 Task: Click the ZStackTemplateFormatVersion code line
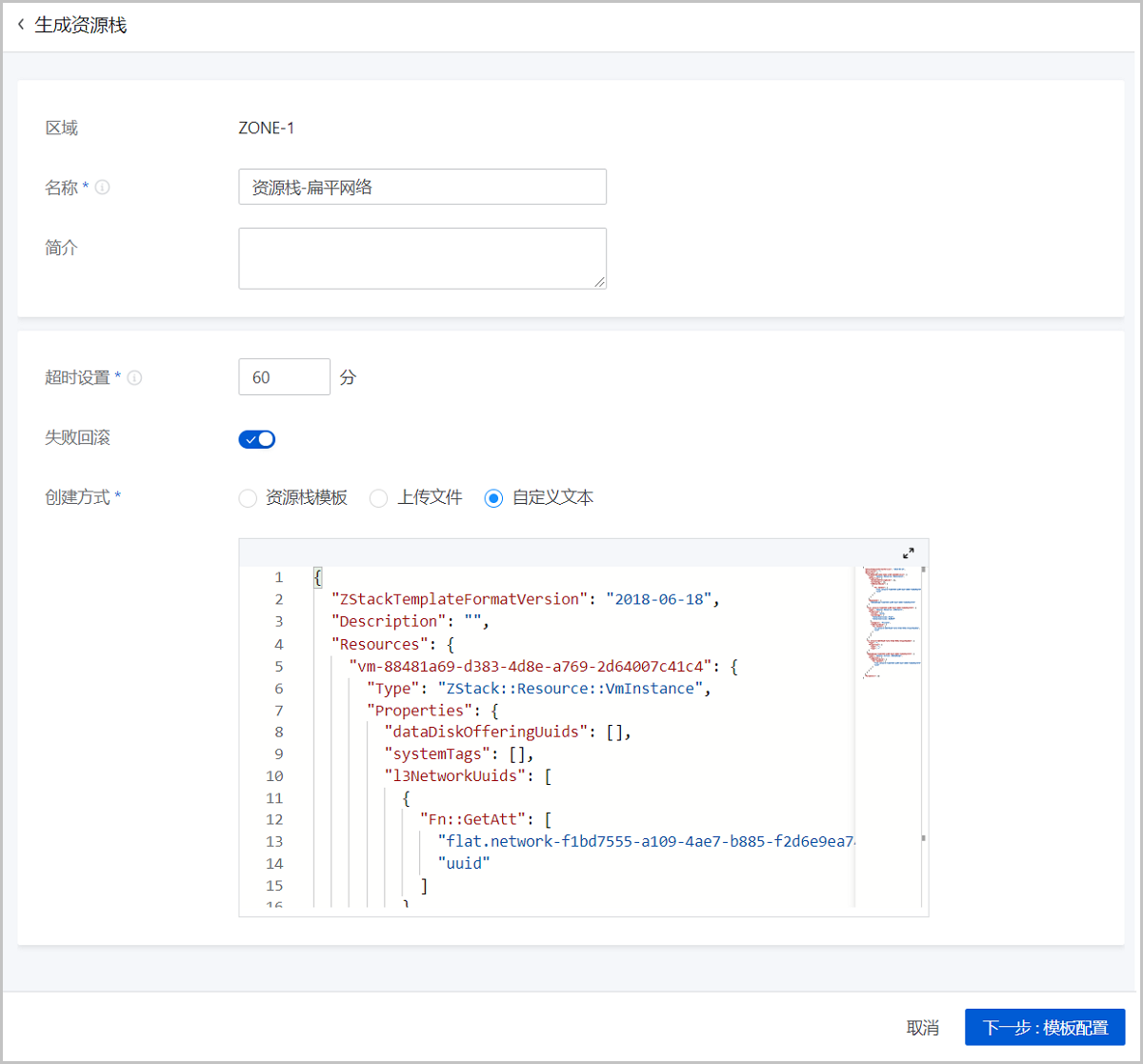(524, 599)
